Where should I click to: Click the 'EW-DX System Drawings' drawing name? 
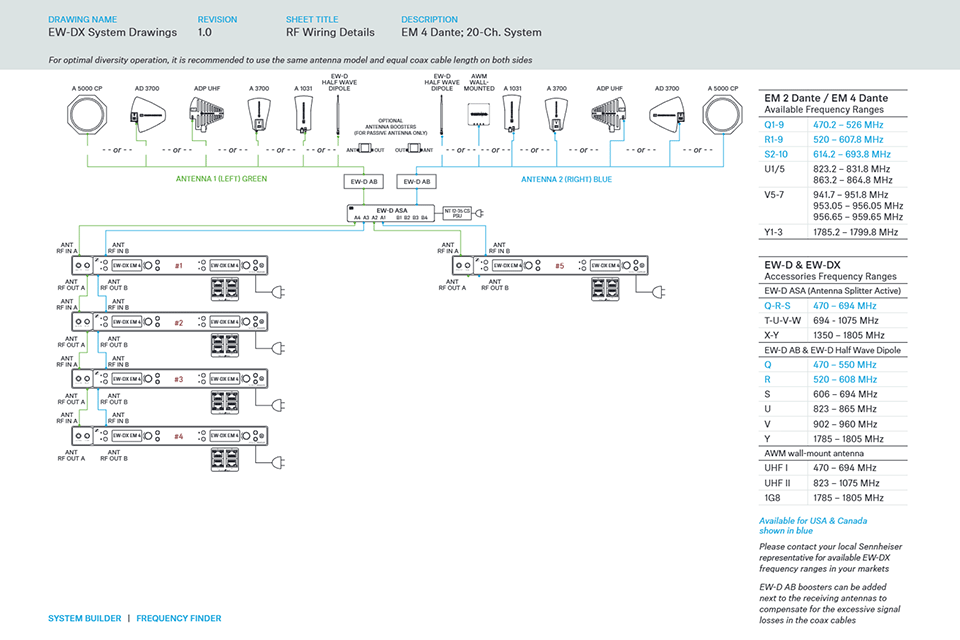click(113, 32)
